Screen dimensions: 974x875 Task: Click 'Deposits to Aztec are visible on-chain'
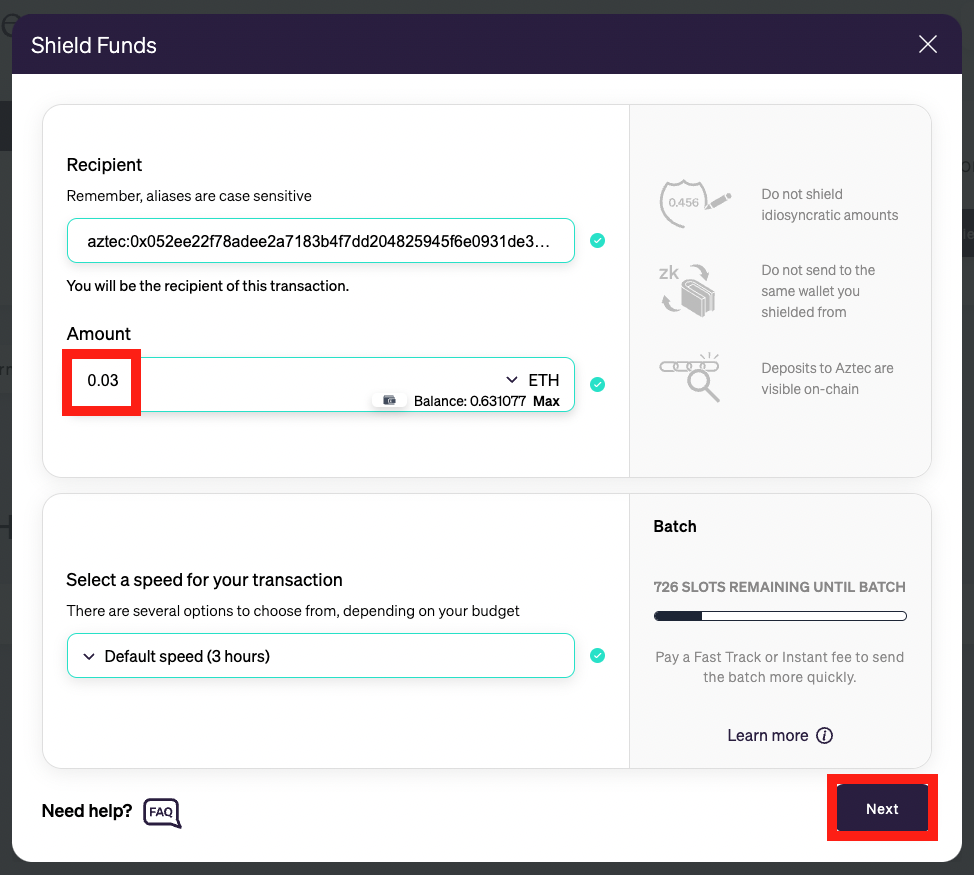[x=827, y=379]
